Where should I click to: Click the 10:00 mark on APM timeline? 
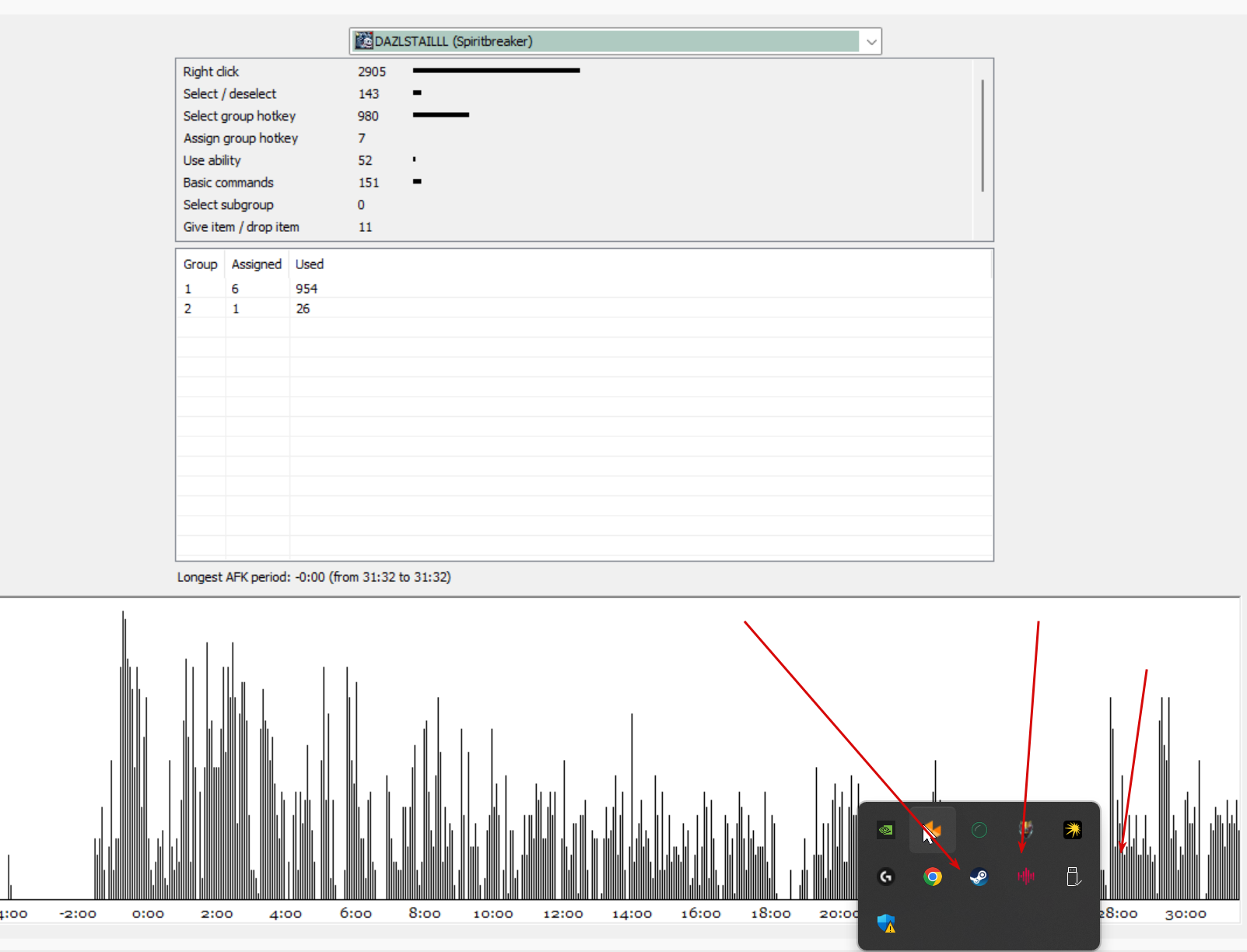(x=493, y=913)
